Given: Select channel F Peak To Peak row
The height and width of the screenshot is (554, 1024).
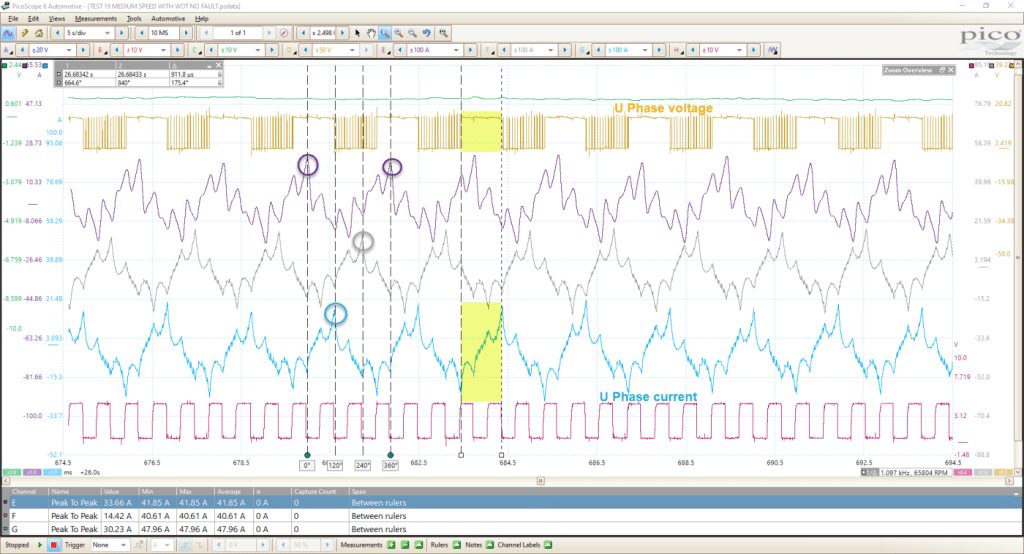Looking at the screenshot, I should coord(511,516).
